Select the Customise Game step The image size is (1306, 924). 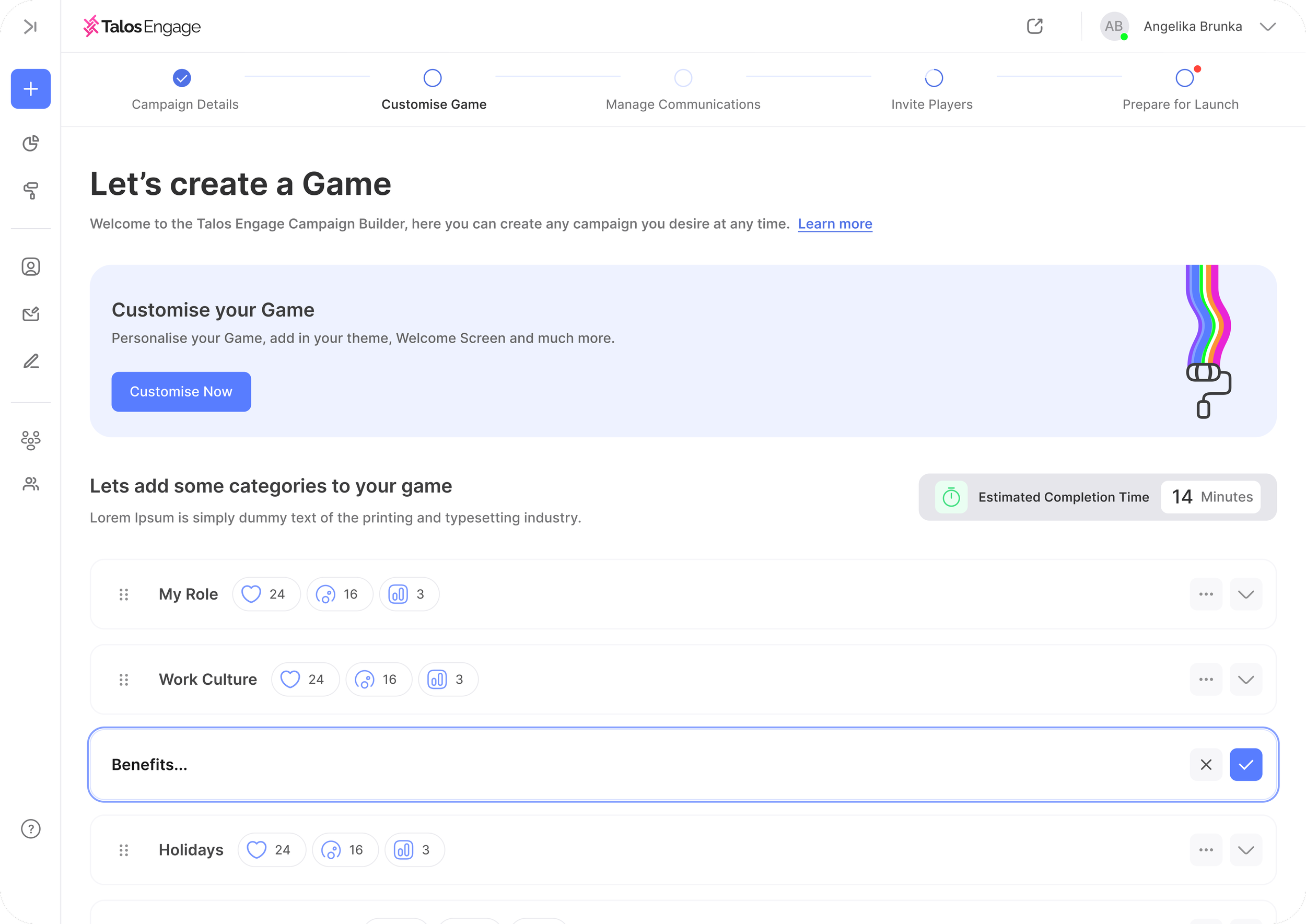[x=434, y=90]
